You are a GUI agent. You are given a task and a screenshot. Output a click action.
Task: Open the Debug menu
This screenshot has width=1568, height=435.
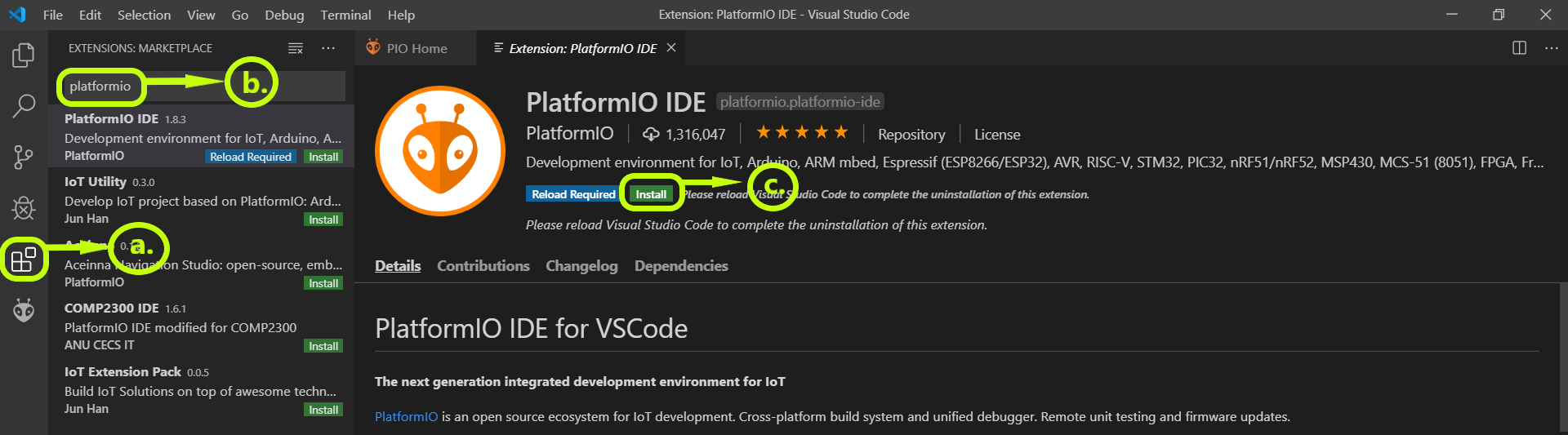(284, 15)
